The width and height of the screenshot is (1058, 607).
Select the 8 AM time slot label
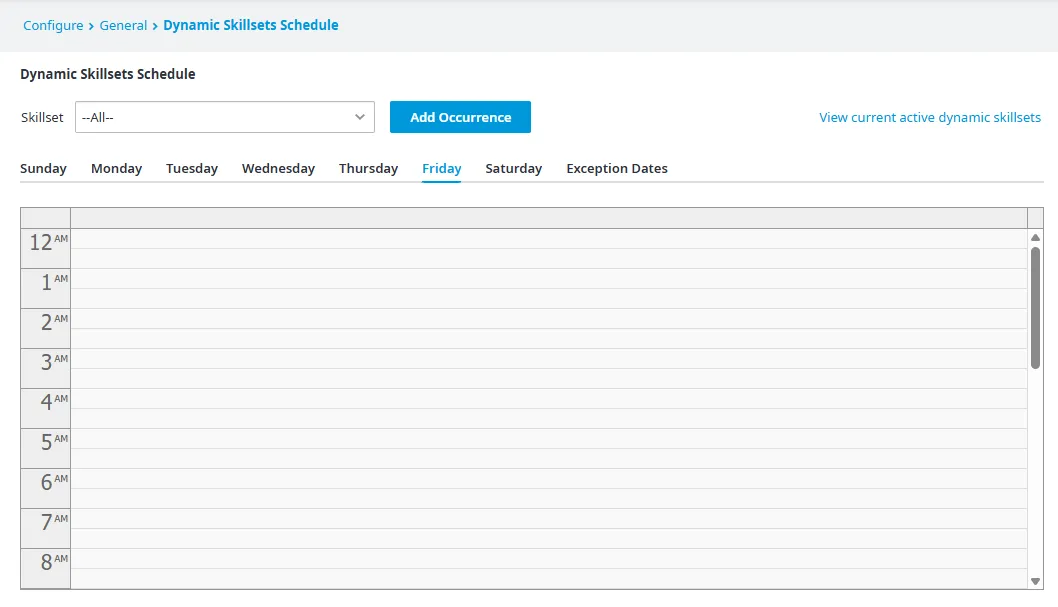point(46,568)
